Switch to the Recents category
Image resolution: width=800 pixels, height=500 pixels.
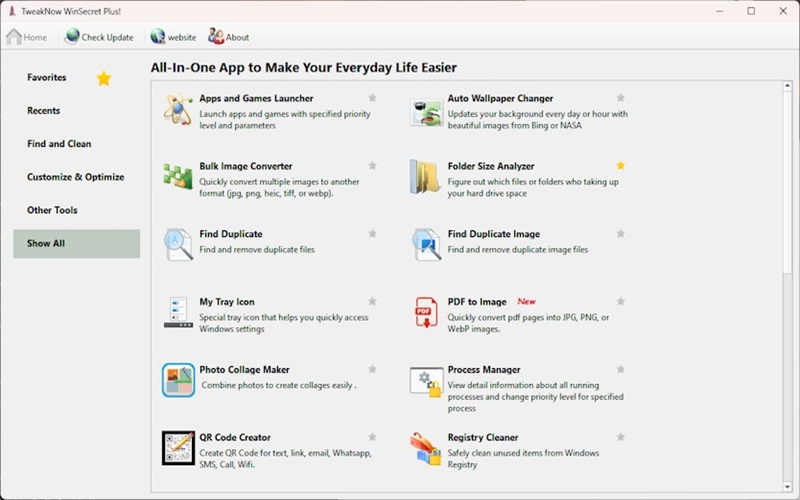tap(43, 111)
